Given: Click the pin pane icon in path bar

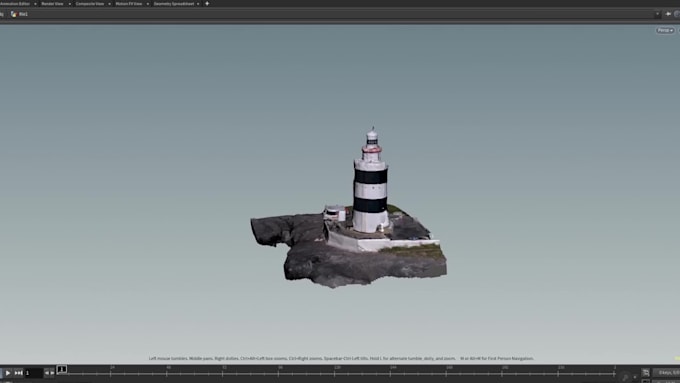Looking at the screenshot, I should [668, 14].
